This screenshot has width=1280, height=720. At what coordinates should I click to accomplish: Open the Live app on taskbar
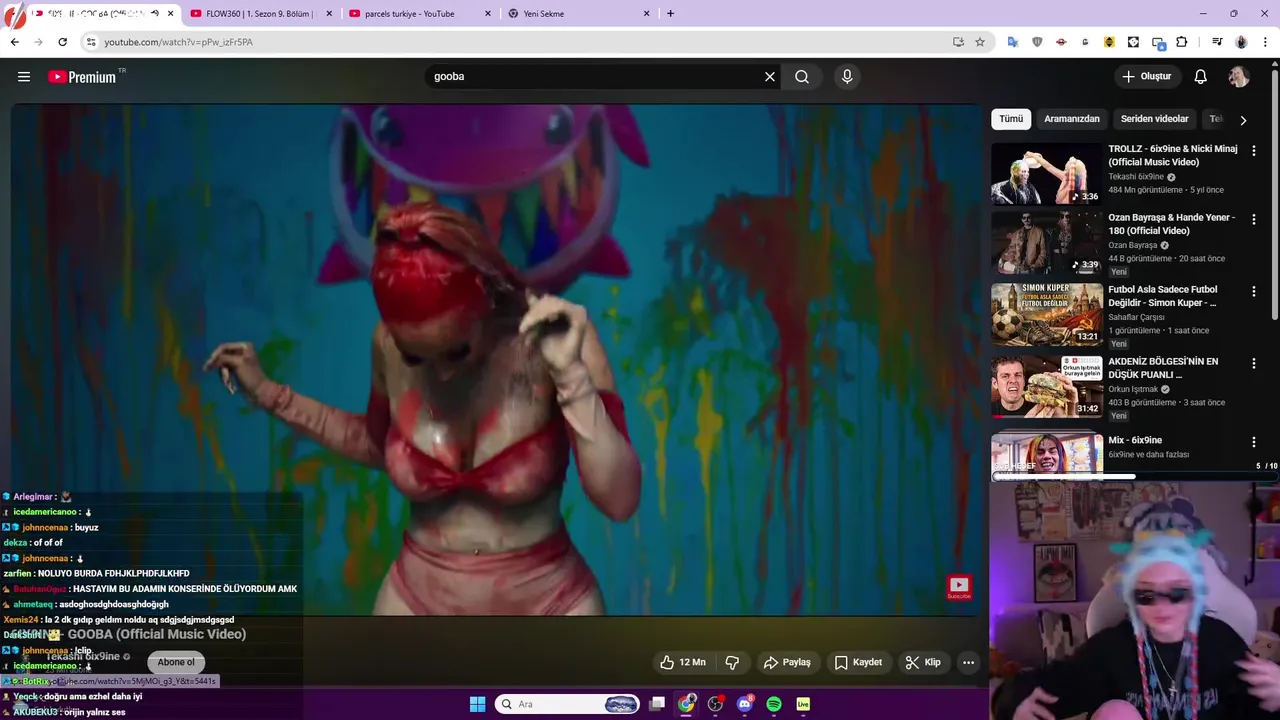click(803, 704)
